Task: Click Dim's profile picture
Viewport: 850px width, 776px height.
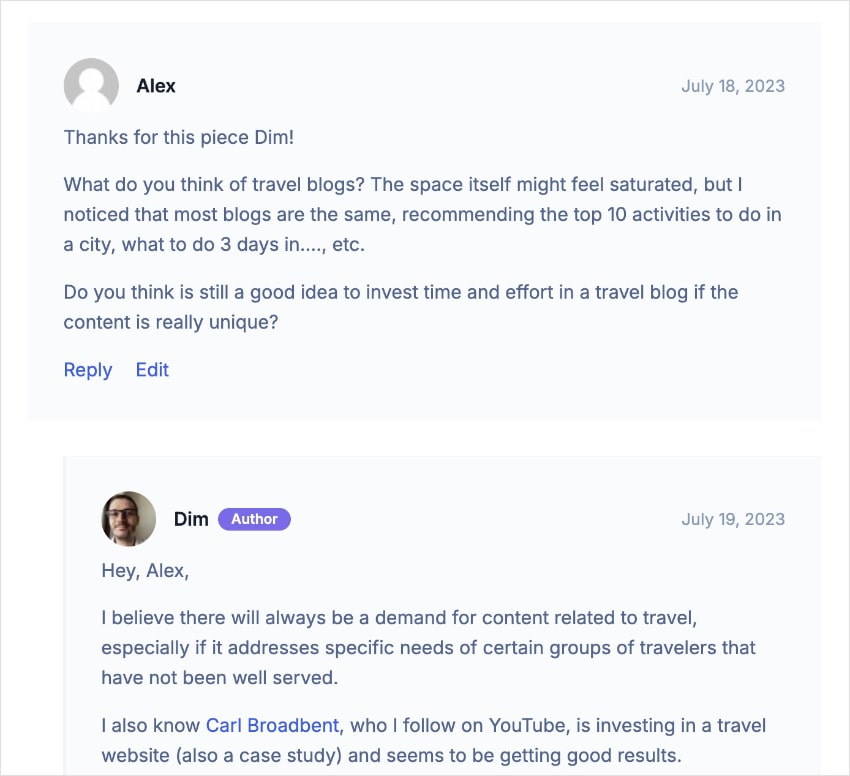Action: (128, 518)
